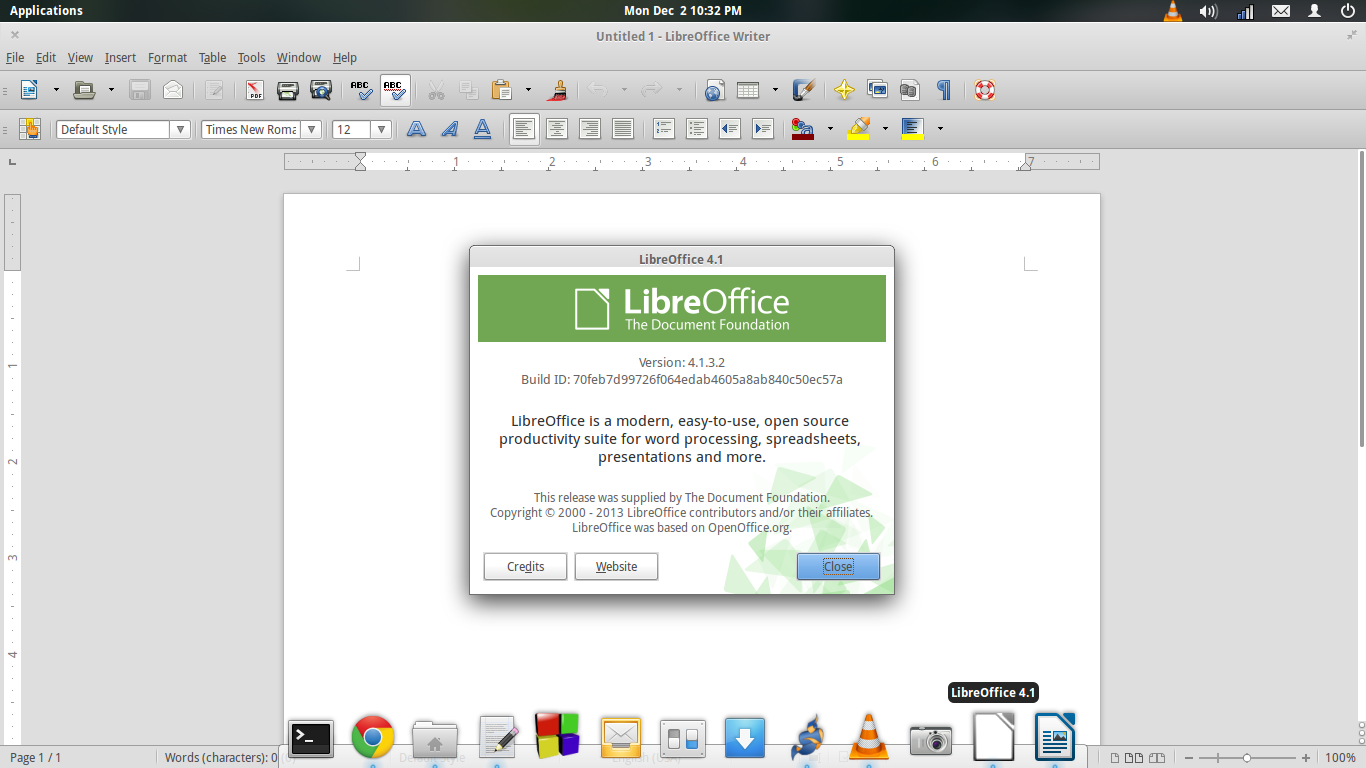Screen dimensions: 1366x768
Task: Open the Help menu
Action: tap(345, 58)
